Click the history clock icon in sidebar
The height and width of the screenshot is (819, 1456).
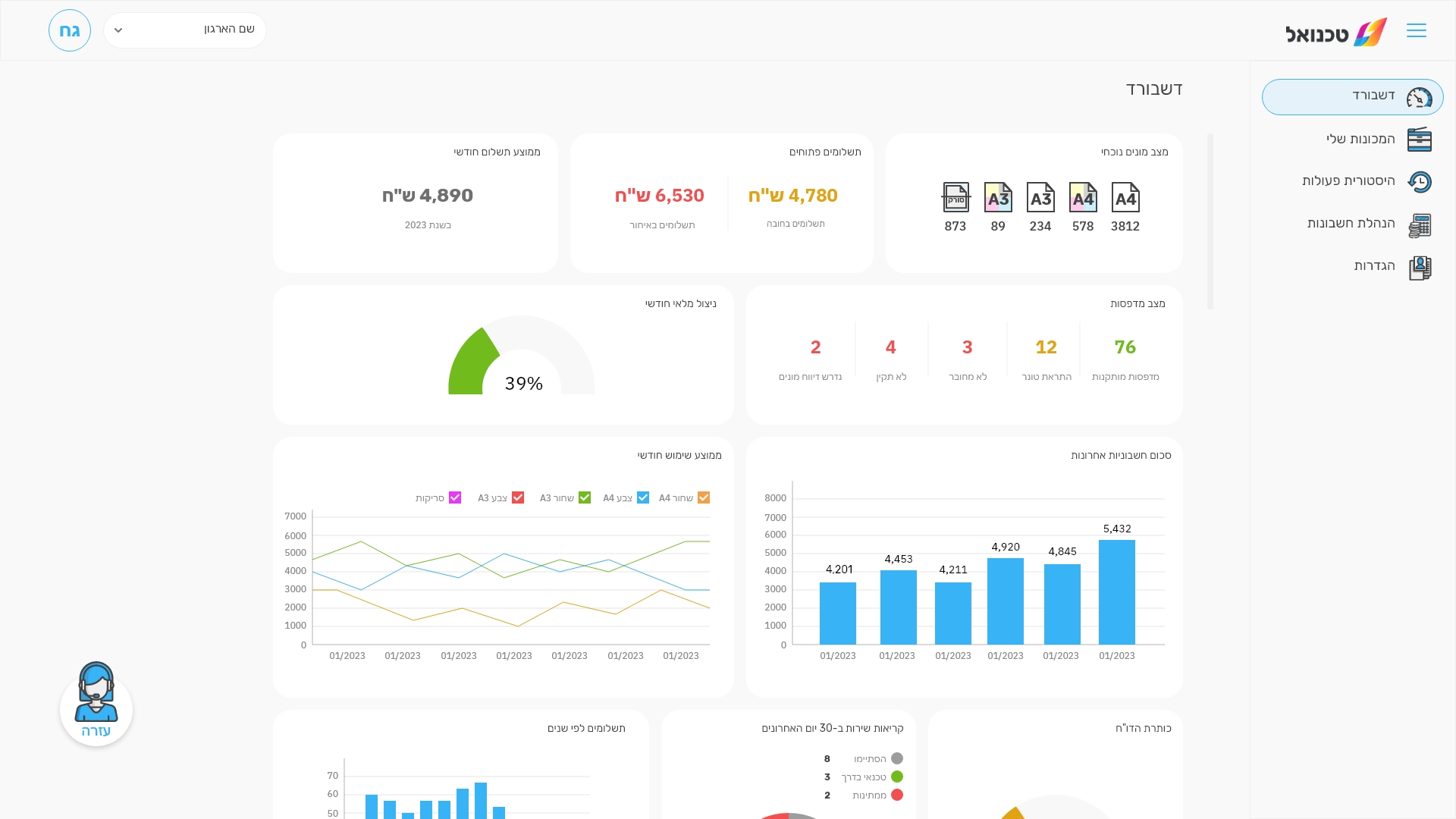tap(1419, 182)
